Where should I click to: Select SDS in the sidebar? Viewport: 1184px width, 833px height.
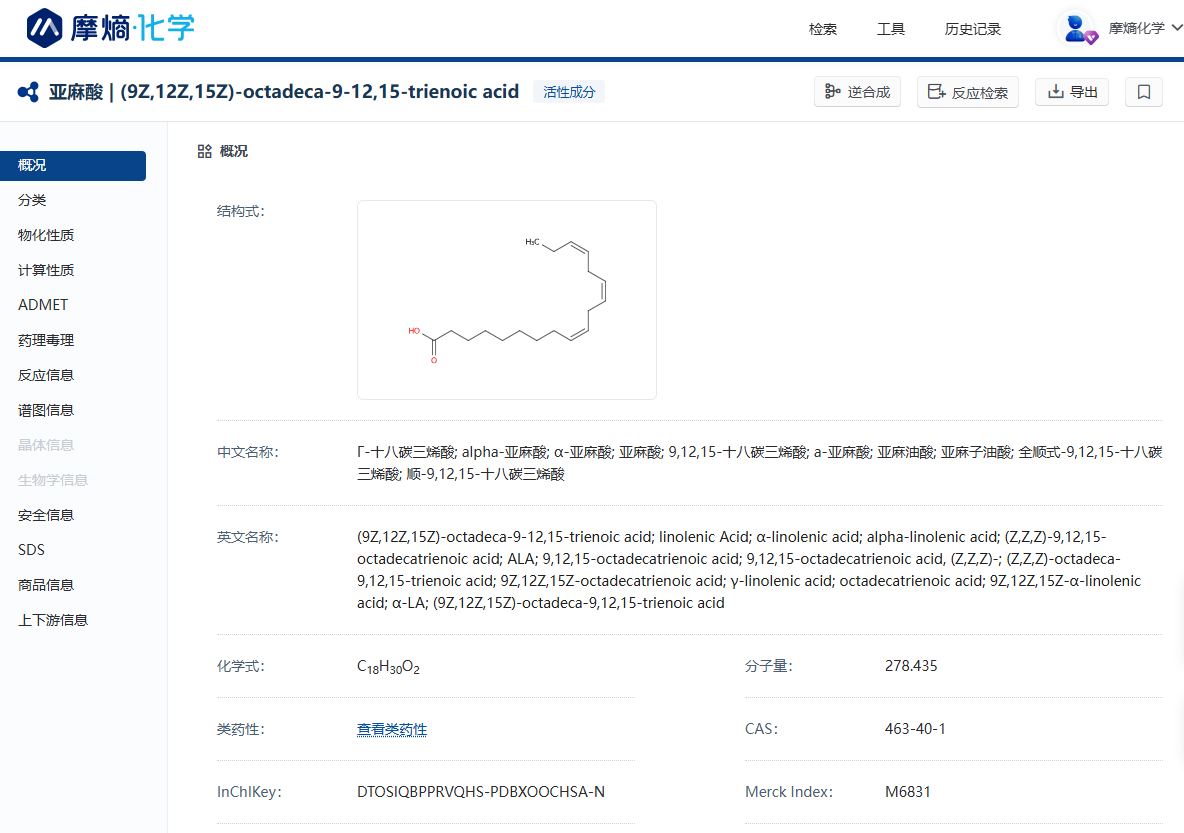click(31, 550)
